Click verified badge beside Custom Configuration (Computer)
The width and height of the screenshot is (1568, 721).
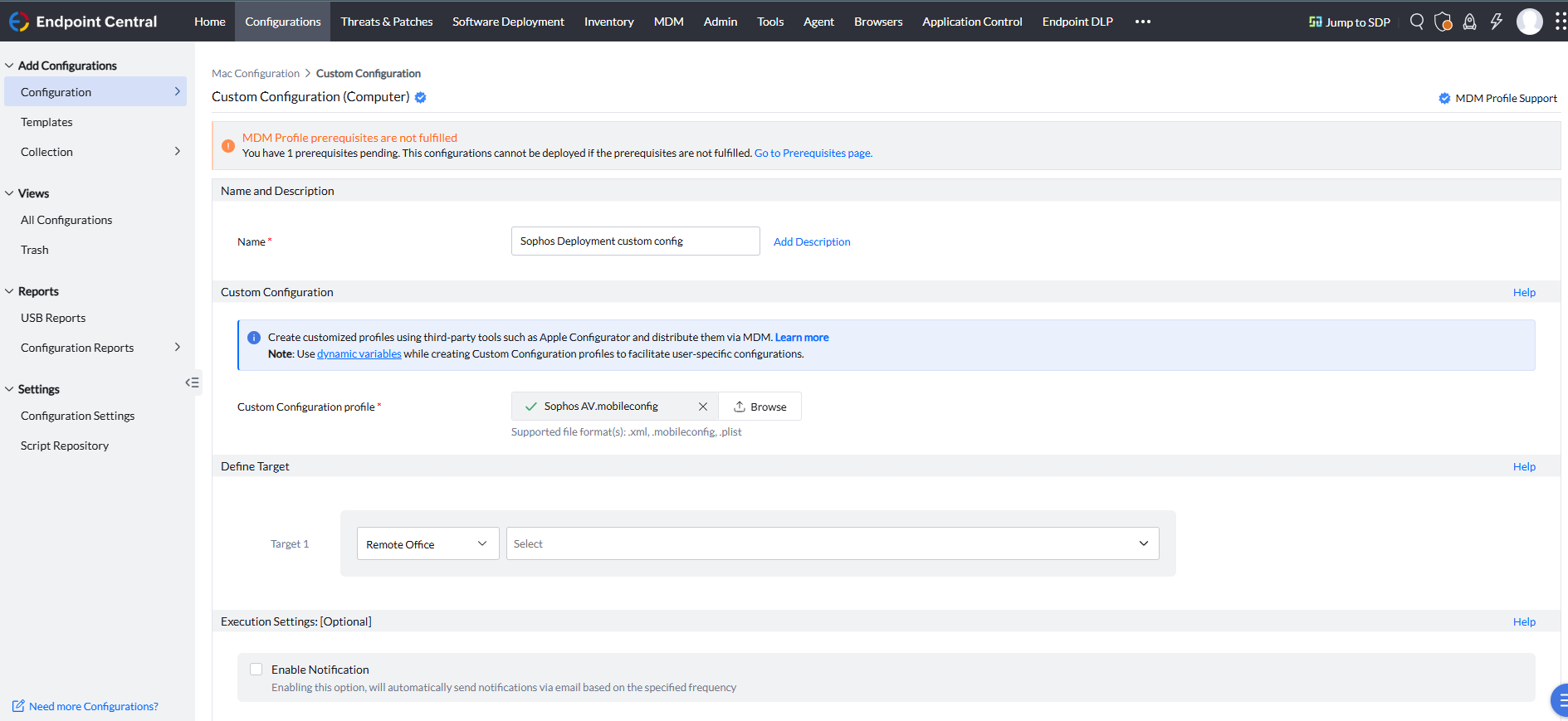pos(421,97)
